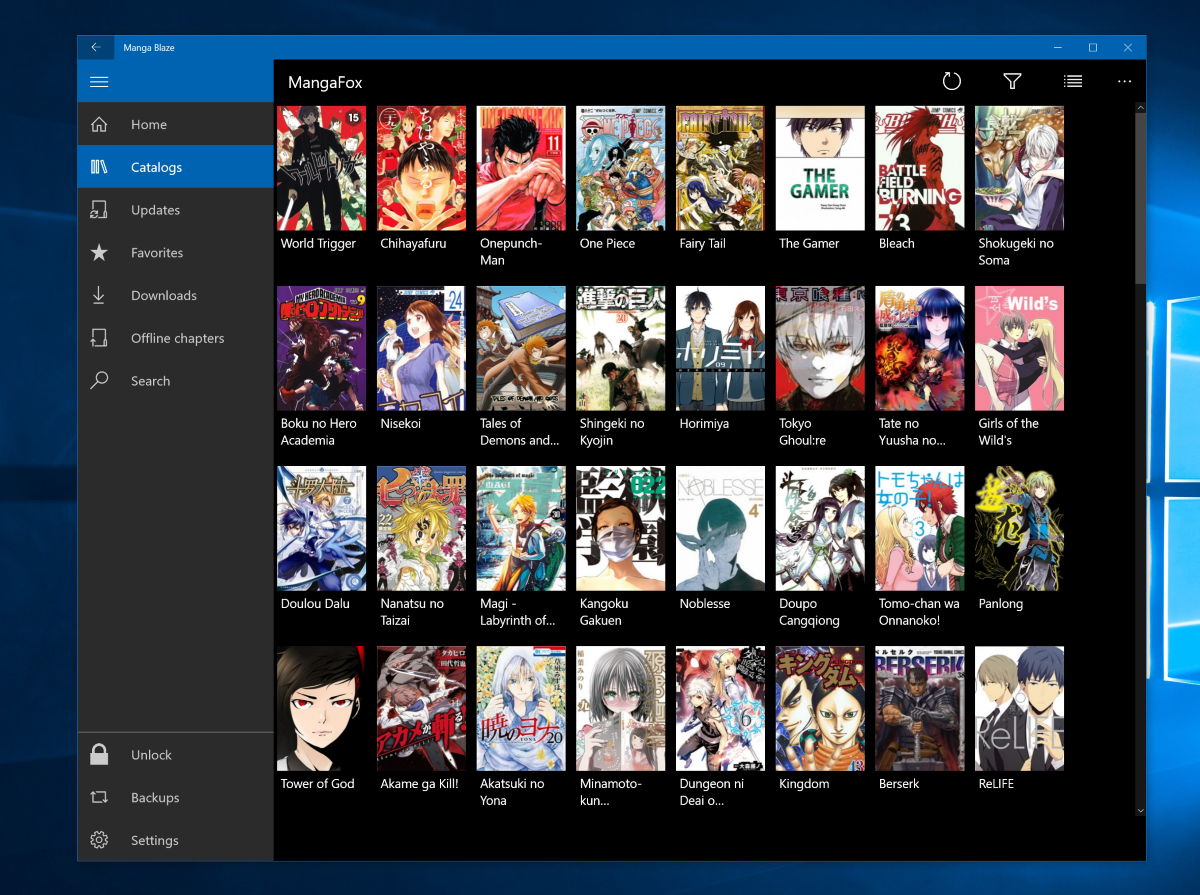1200x895 pixels.
Task: Open Shingeki no Kyojin cover
Action: [621, 348]
